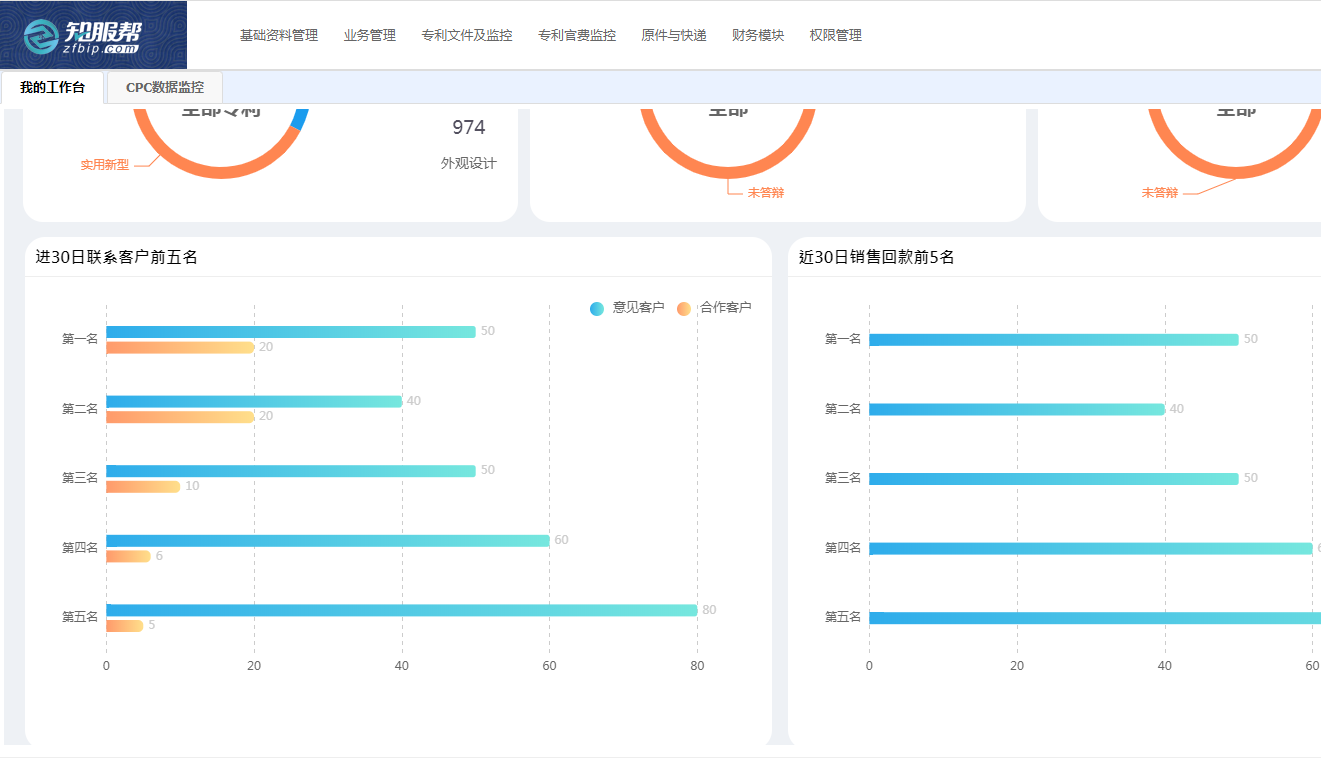The width and height of the screenshot is (1321, 759).
Task: Click the orange 第一名 bar valued 20
Action: tap(180, 348)
